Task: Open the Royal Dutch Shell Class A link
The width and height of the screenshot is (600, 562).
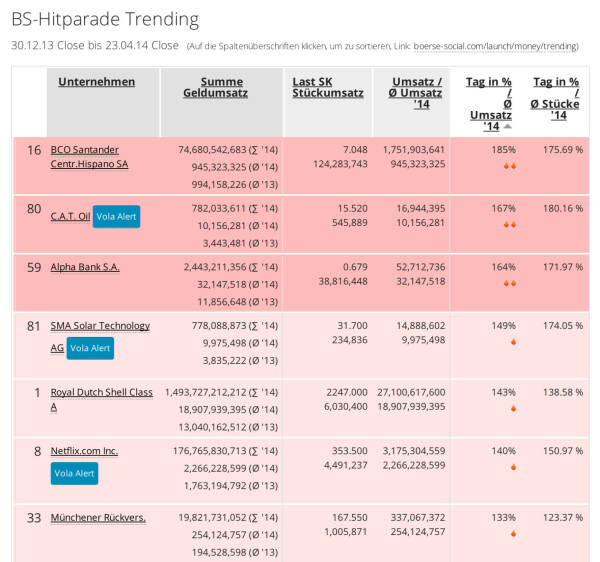Action: tap(103, 399)
